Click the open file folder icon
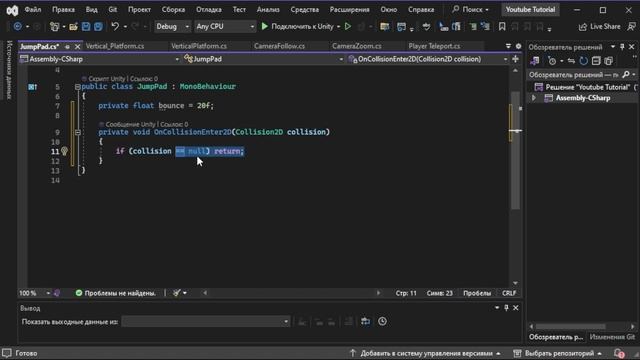This screenshot has height=360, width=640. click(73, 27)
